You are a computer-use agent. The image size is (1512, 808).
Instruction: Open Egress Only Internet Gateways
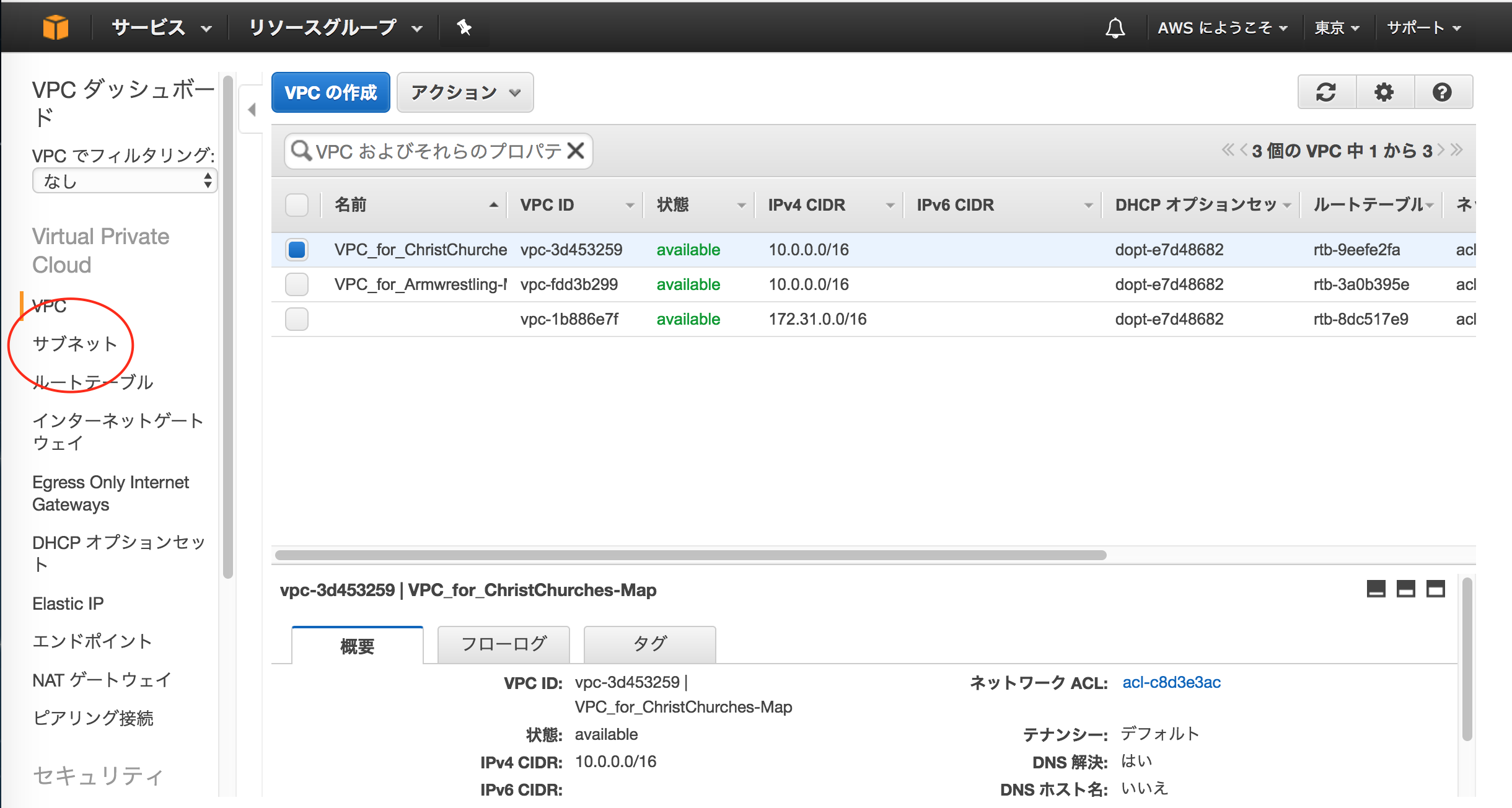coord(110,493)
